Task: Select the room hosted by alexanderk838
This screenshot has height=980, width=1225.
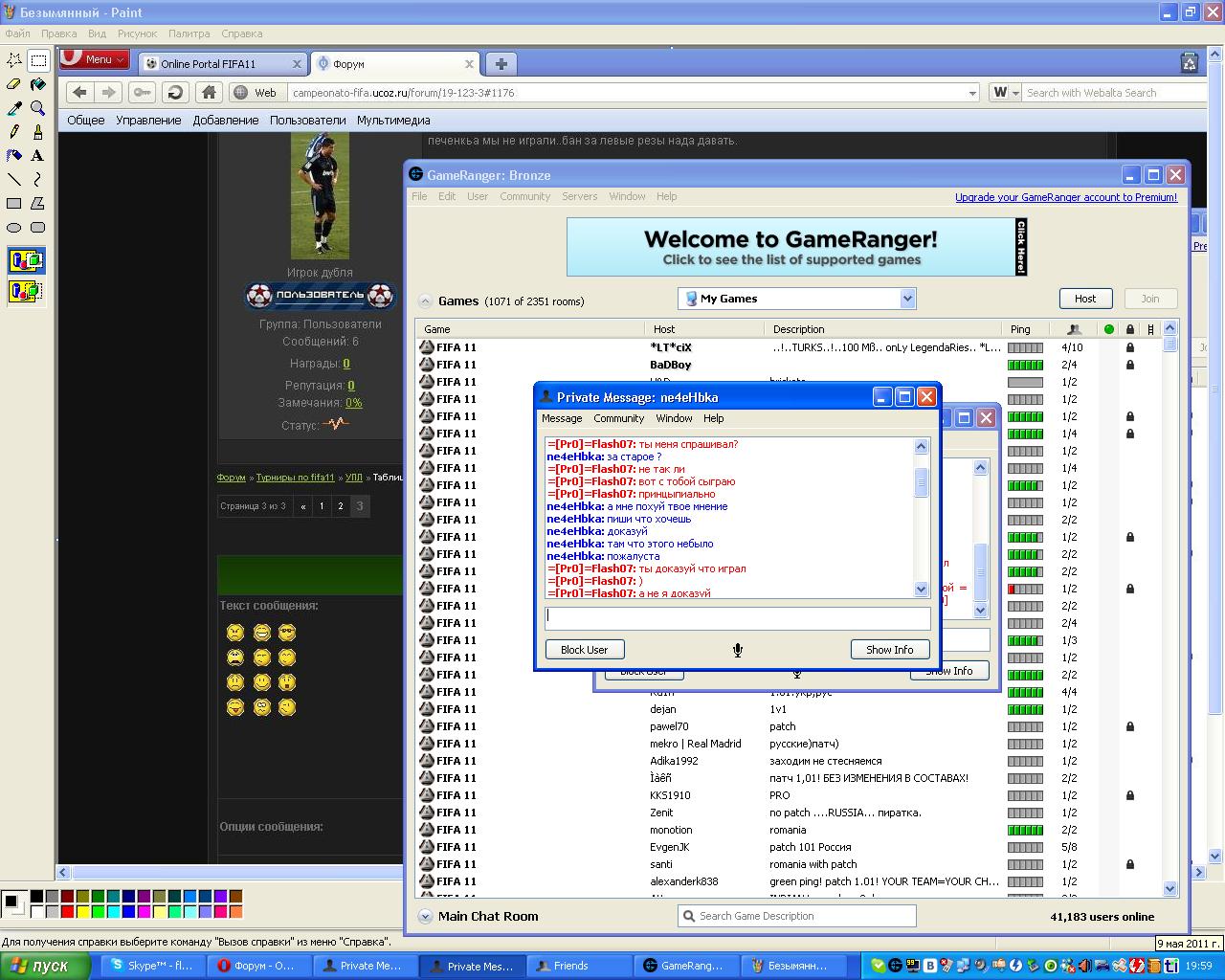Action: [791, 881]
